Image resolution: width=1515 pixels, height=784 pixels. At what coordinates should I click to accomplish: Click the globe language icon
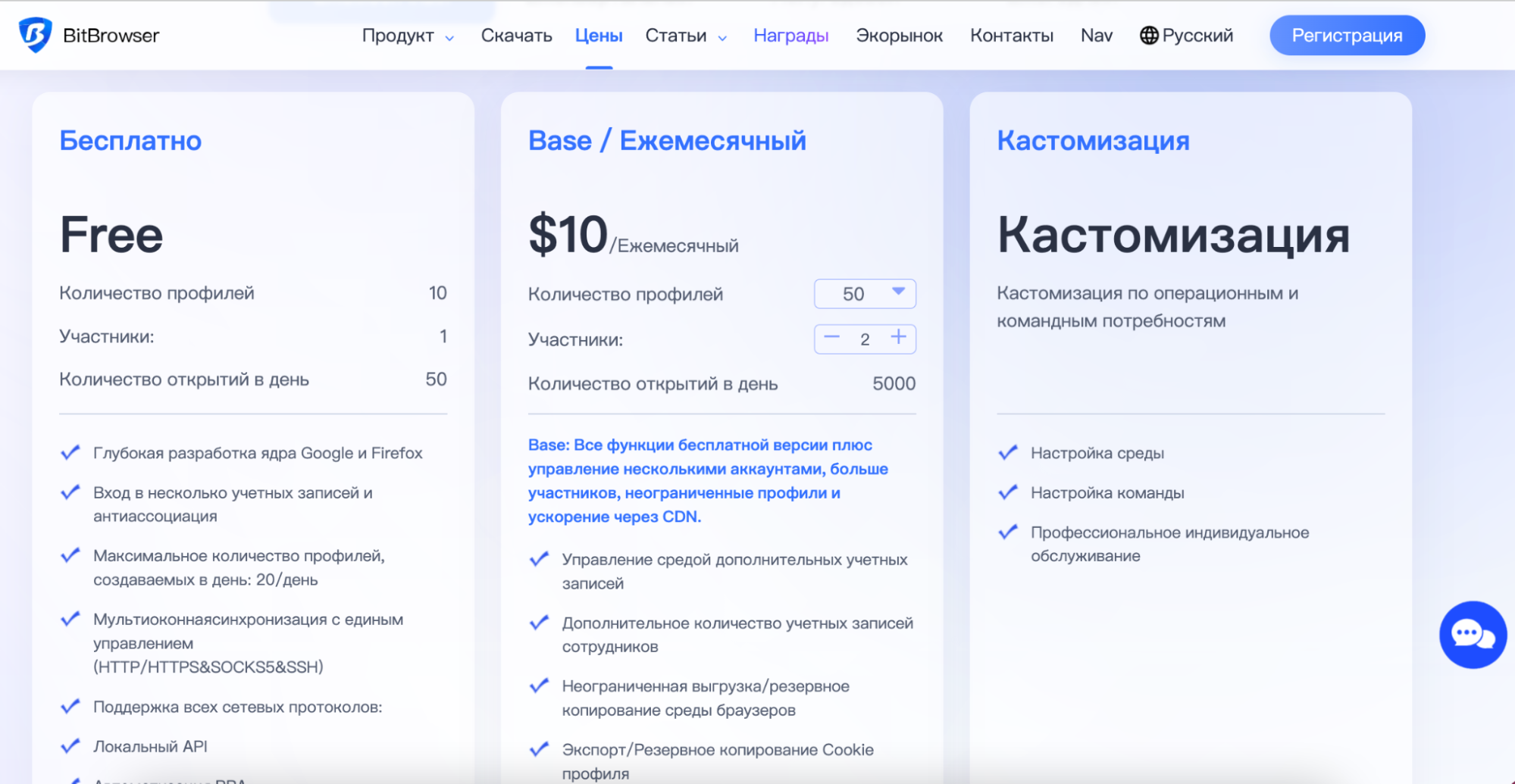pos(1149,36)
